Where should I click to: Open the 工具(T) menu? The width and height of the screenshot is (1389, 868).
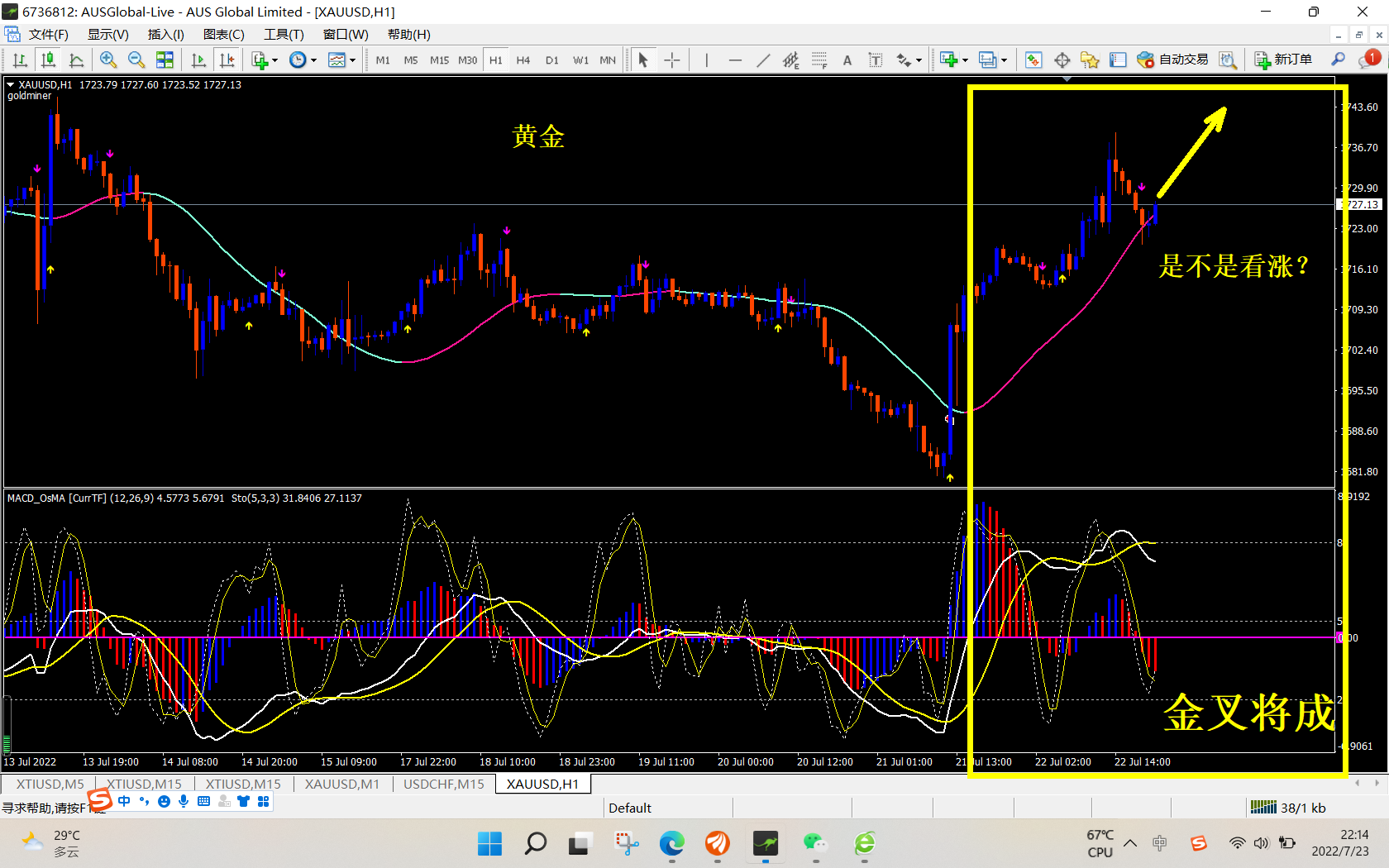tap(284, 34)
